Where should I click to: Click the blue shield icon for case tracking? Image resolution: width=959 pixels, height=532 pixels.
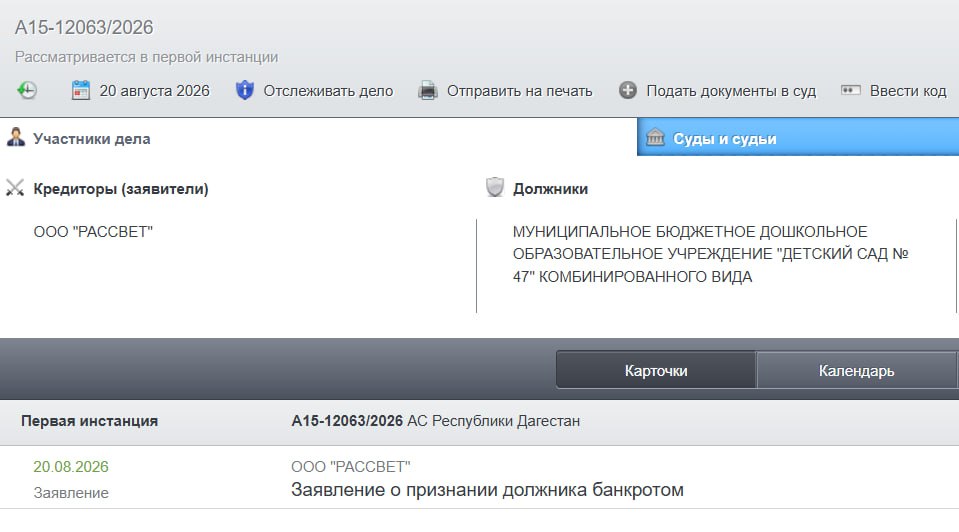245,91
